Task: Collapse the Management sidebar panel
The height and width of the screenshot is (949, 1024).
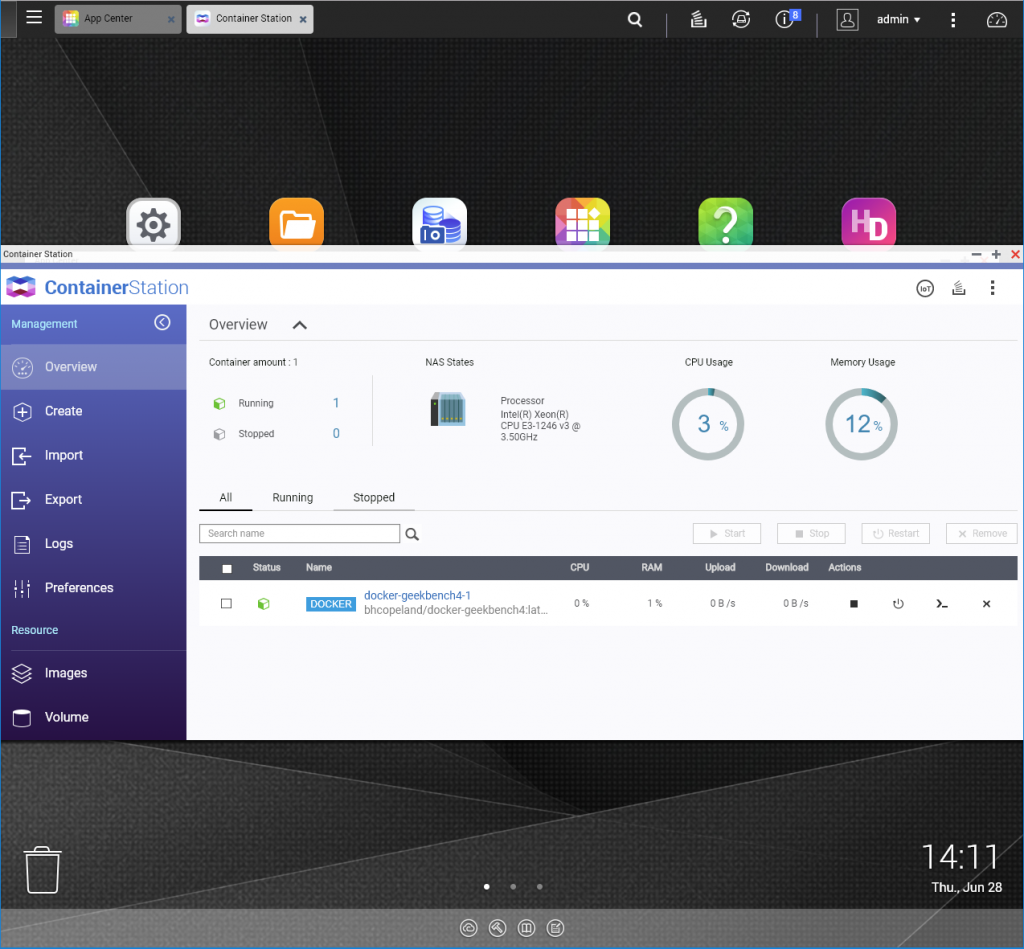Action: (162, 322)
